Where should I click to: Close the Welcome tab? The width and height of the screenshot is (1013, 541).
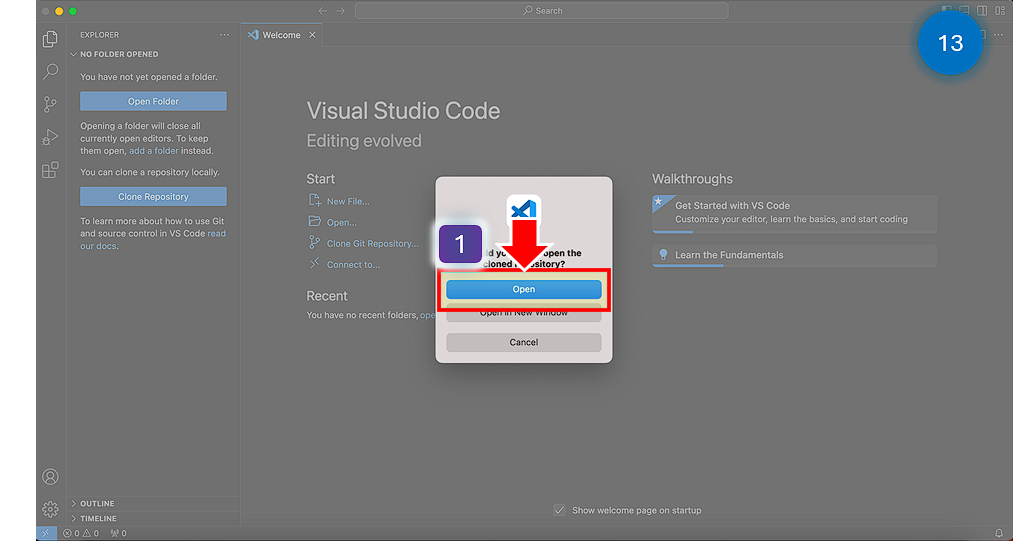point(312,35)
